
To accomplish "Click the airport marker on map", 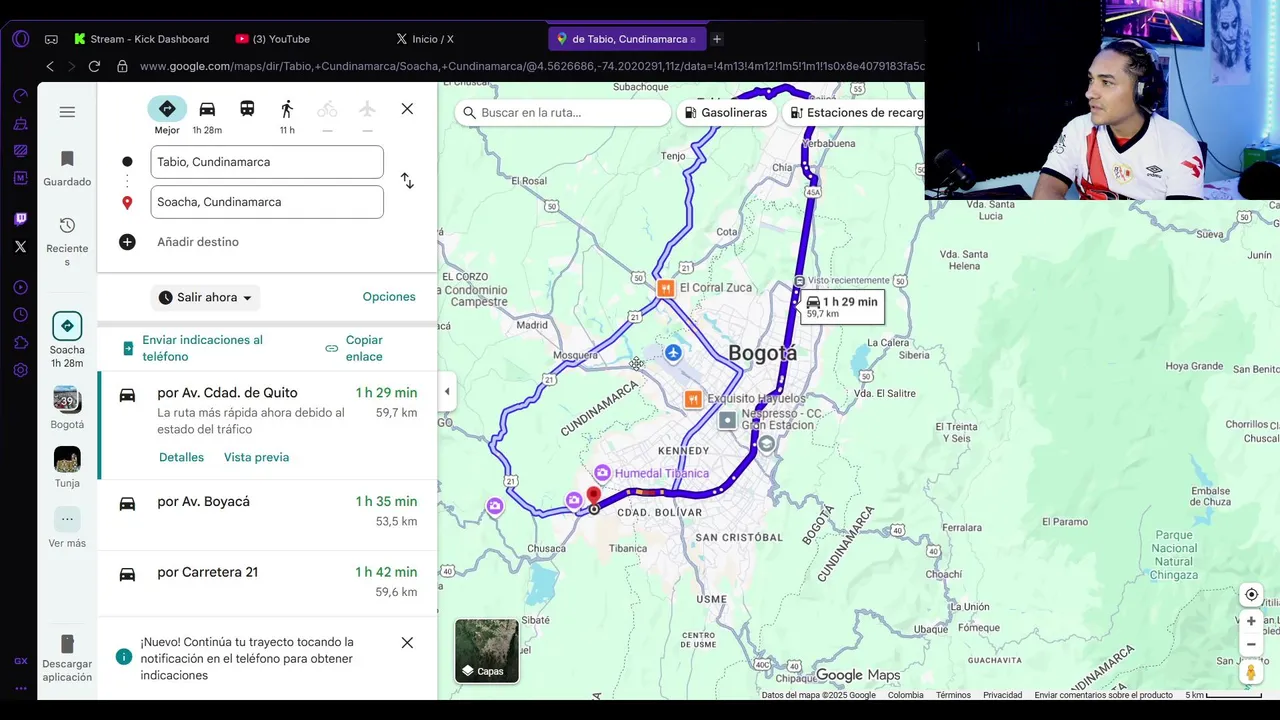I will 673,353.
